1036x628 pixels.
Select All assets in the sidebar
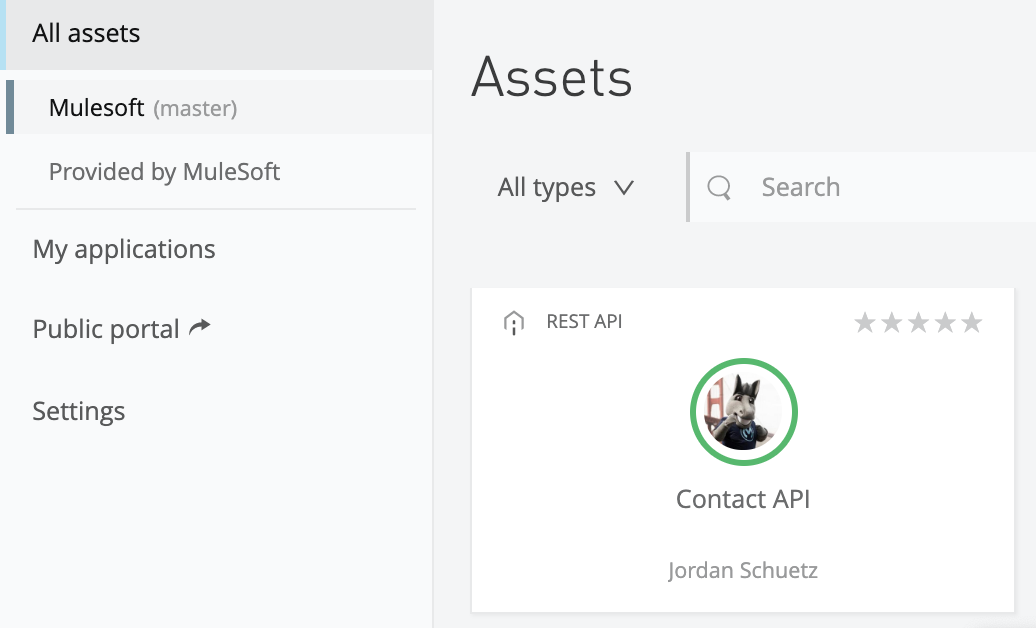tap(218, 34)
